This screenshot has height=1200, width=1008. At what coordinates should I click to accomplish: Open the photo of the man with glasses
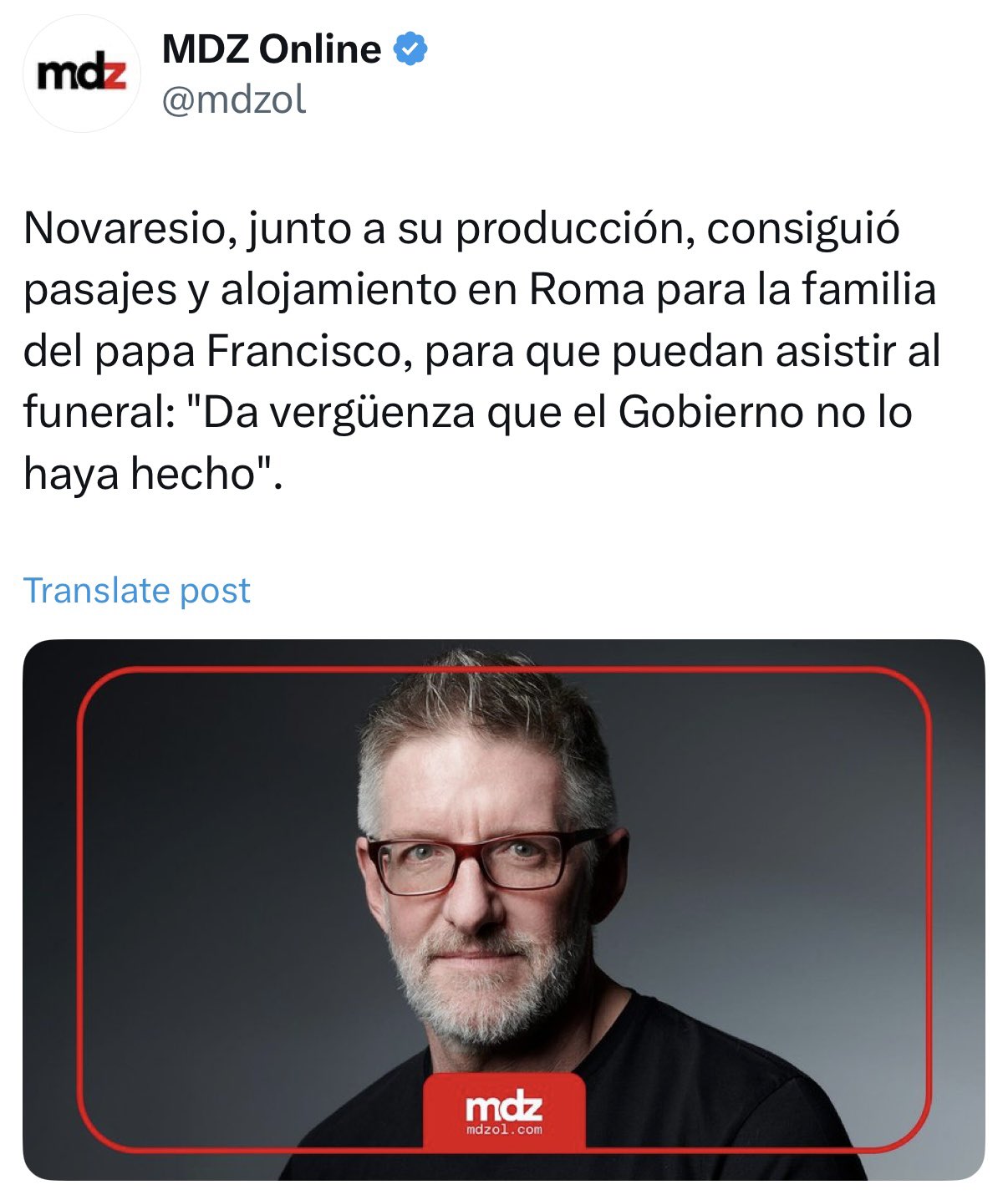pos(504,910)
